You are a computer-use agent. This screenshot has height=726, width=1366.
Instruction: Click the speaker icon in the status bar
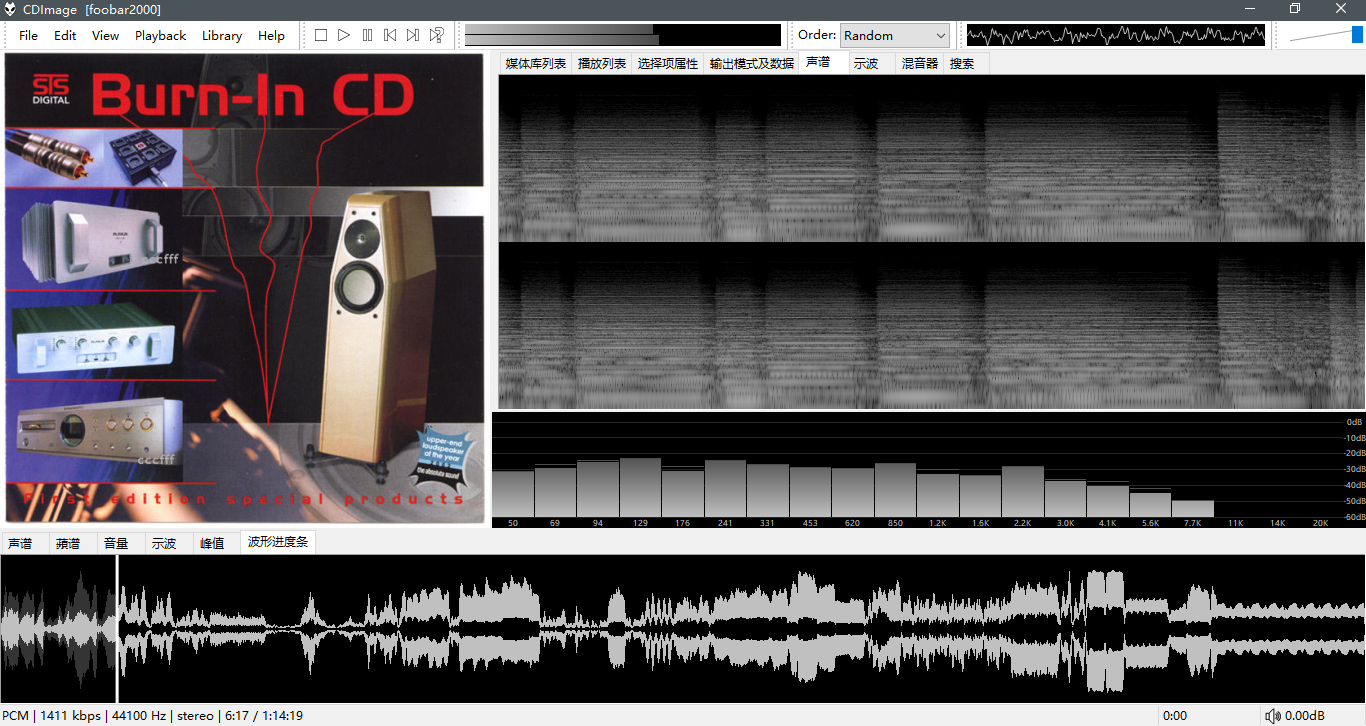(x=1272, y=716)
